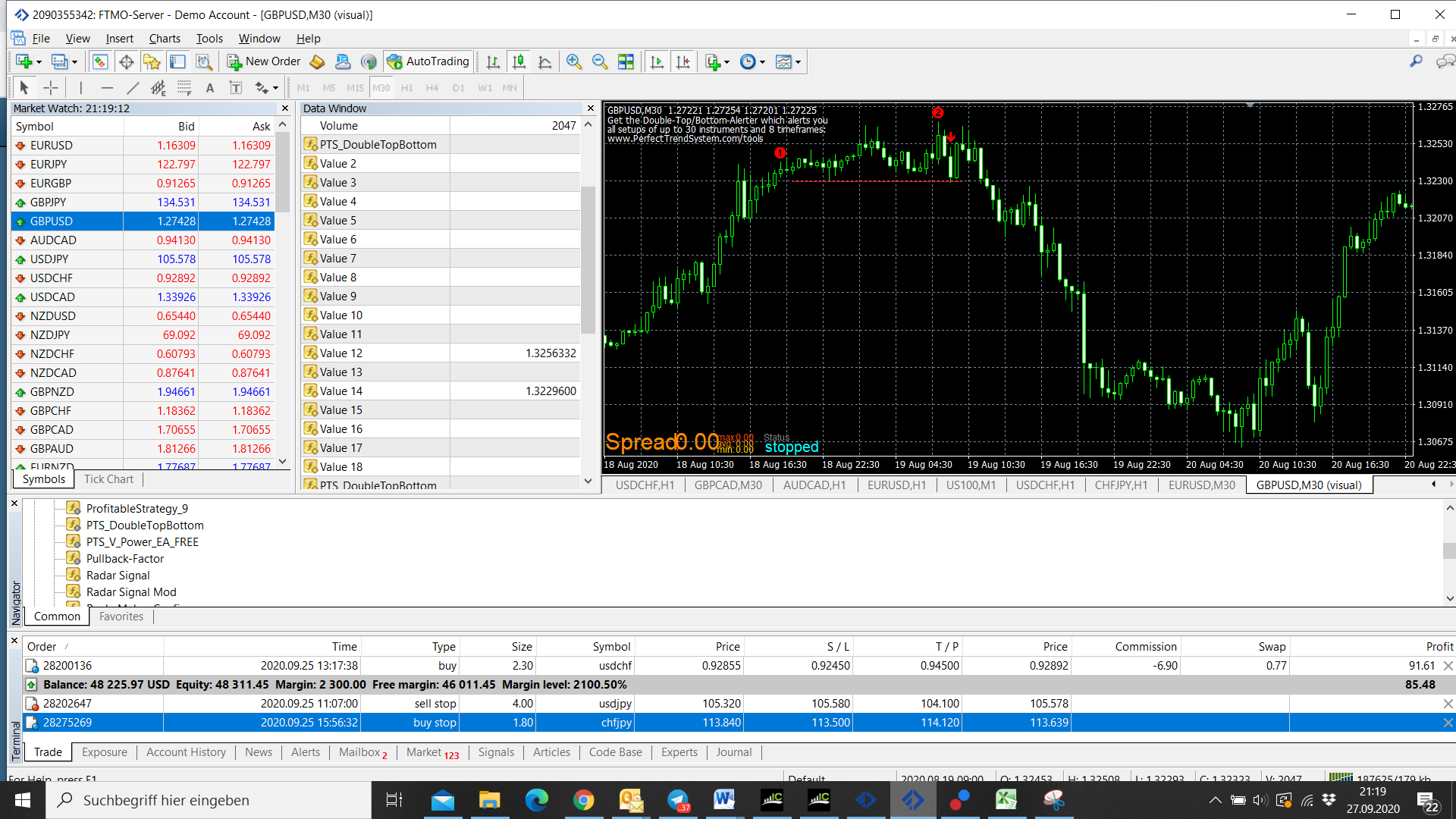
Task: Launch MetaEditor from the toolbar
Action: coord(318,62)
